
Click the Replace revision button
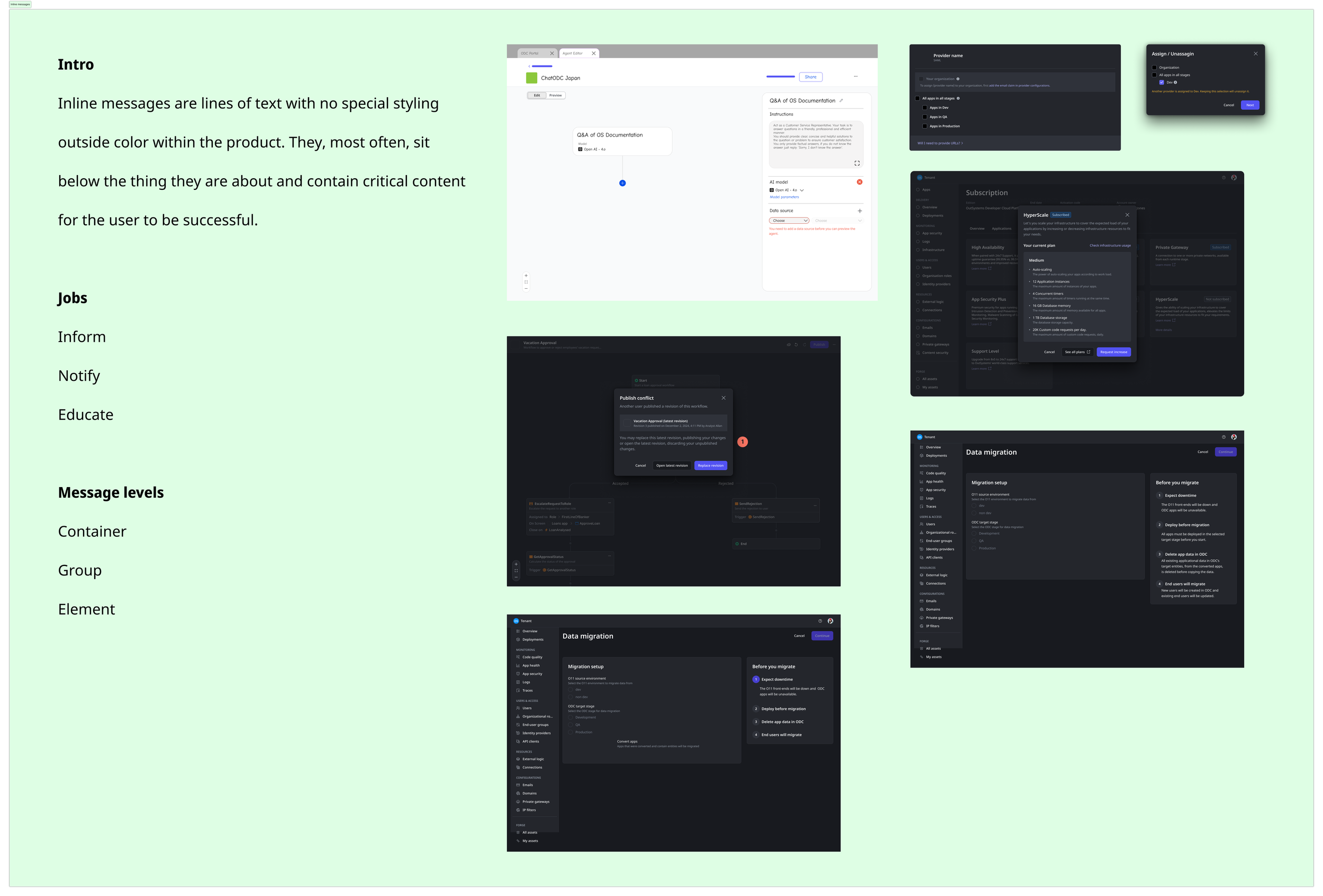pyautogui.click(x=711, y=465)
